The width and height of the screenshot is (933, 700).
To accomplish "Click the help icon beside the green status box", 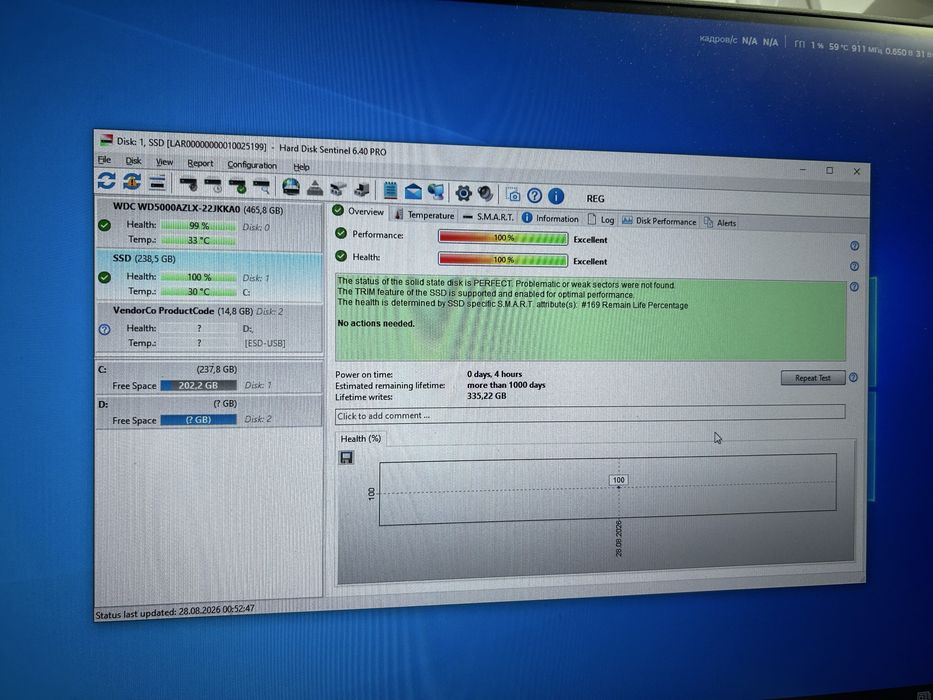I will [854, 286].
